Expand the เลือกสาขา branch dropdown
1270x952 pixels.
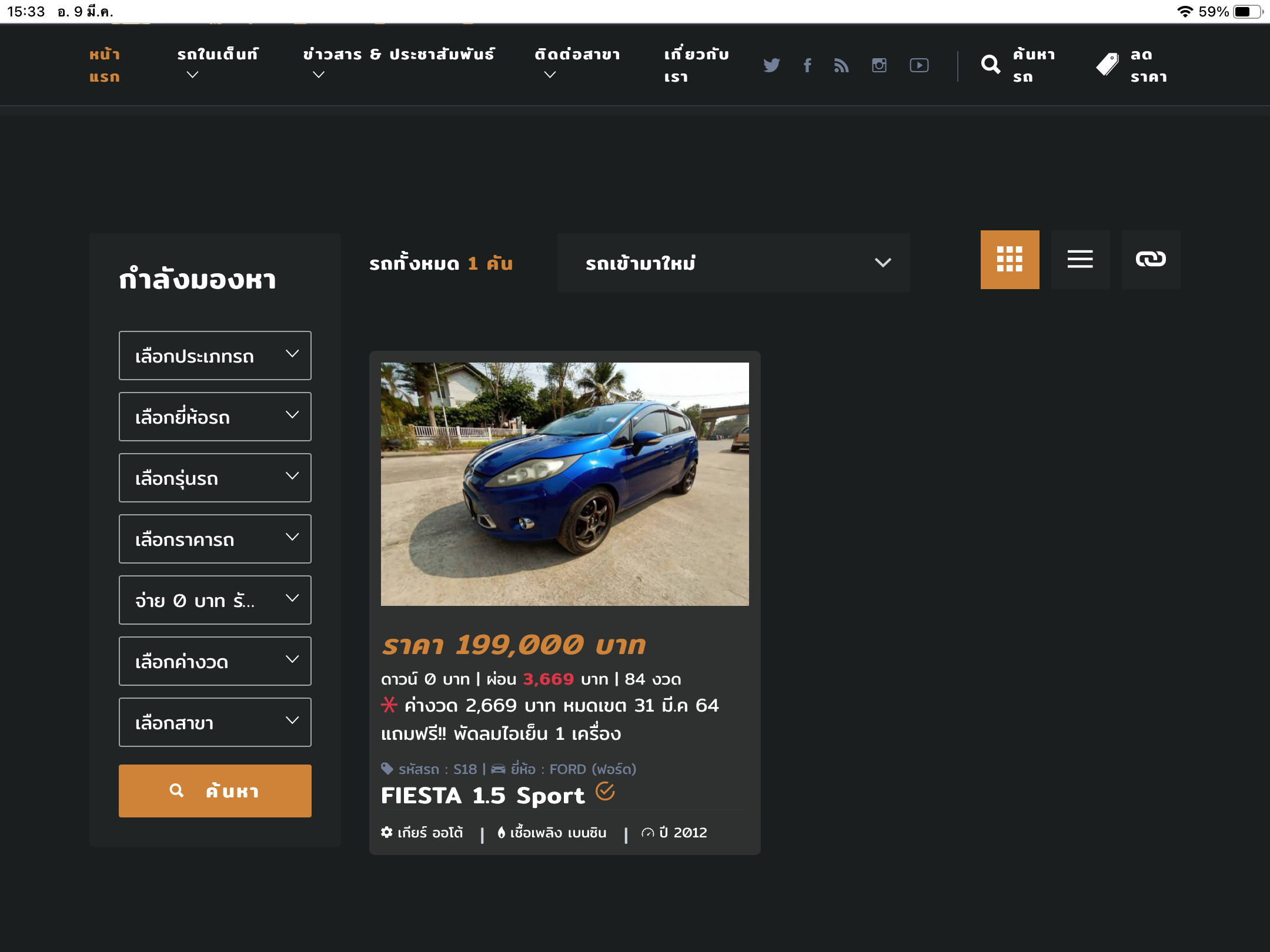coord(215,722)
